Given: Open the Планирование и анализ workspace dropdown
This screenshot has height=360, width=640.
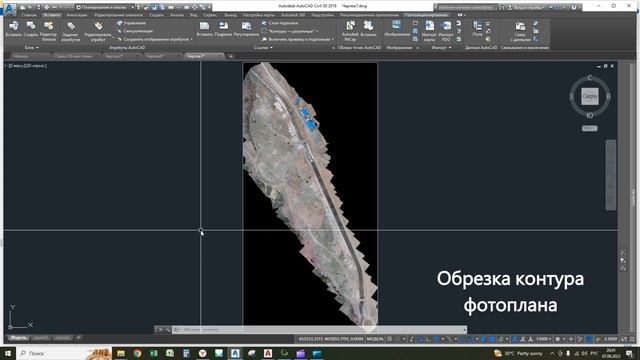Looking at the screenshot, I should 105,7.
